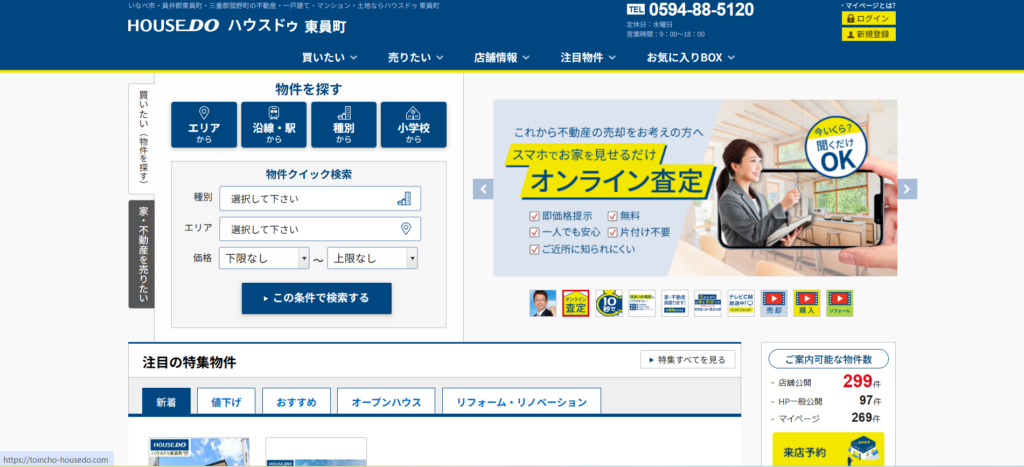This screenshot has width=1024, height=467.
Task: Search by 小学校 elementary school icon
Action: point(413,125)
